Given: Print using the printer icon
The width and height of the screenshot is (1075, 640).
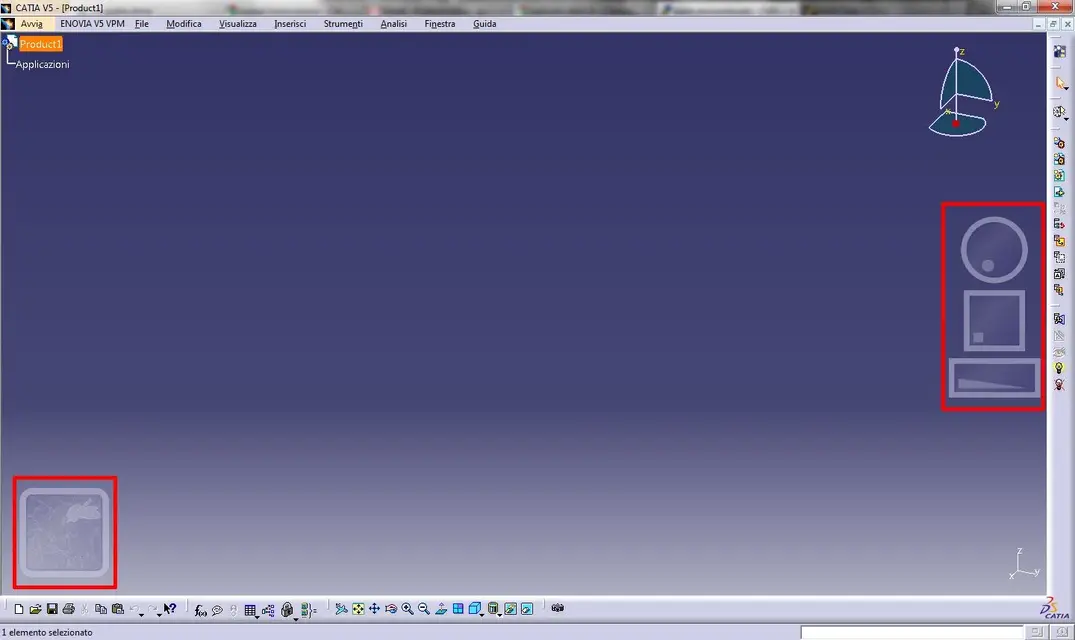Looking at the screenshot, I should (69, 608).
